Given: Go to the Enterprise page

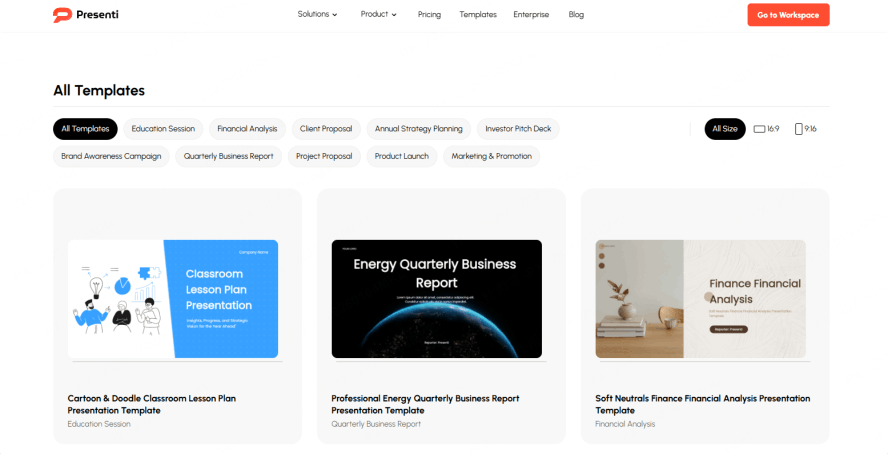Looking at the screenshot, I should 531,15.
